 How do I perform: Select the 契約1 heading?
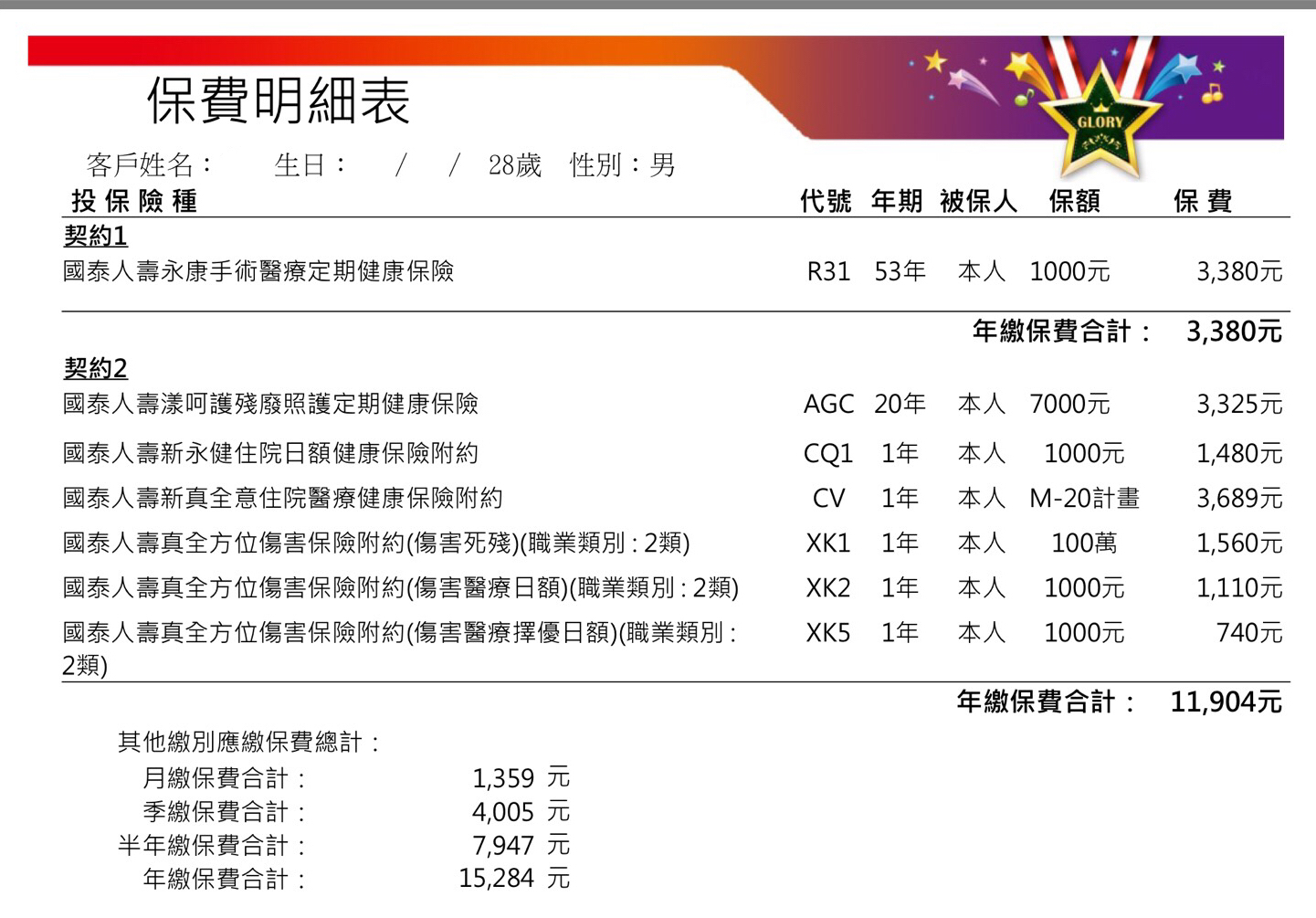click(x=95, y=236)
